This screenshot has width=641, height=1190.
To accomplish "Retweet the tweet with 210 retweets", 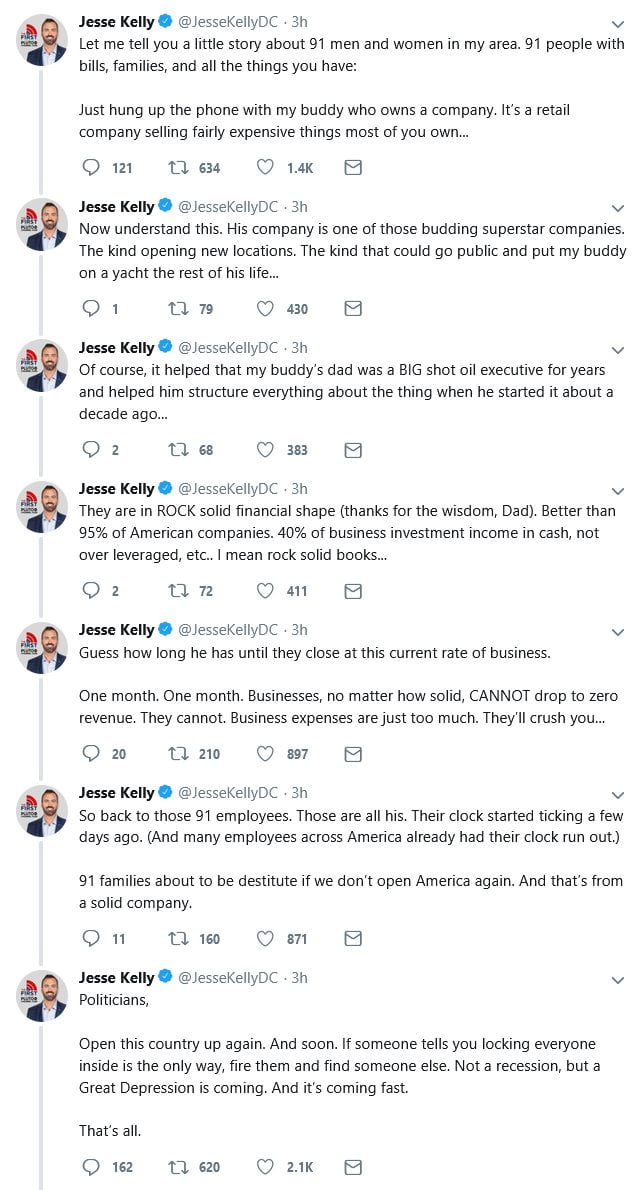I will tap(176, 753).
